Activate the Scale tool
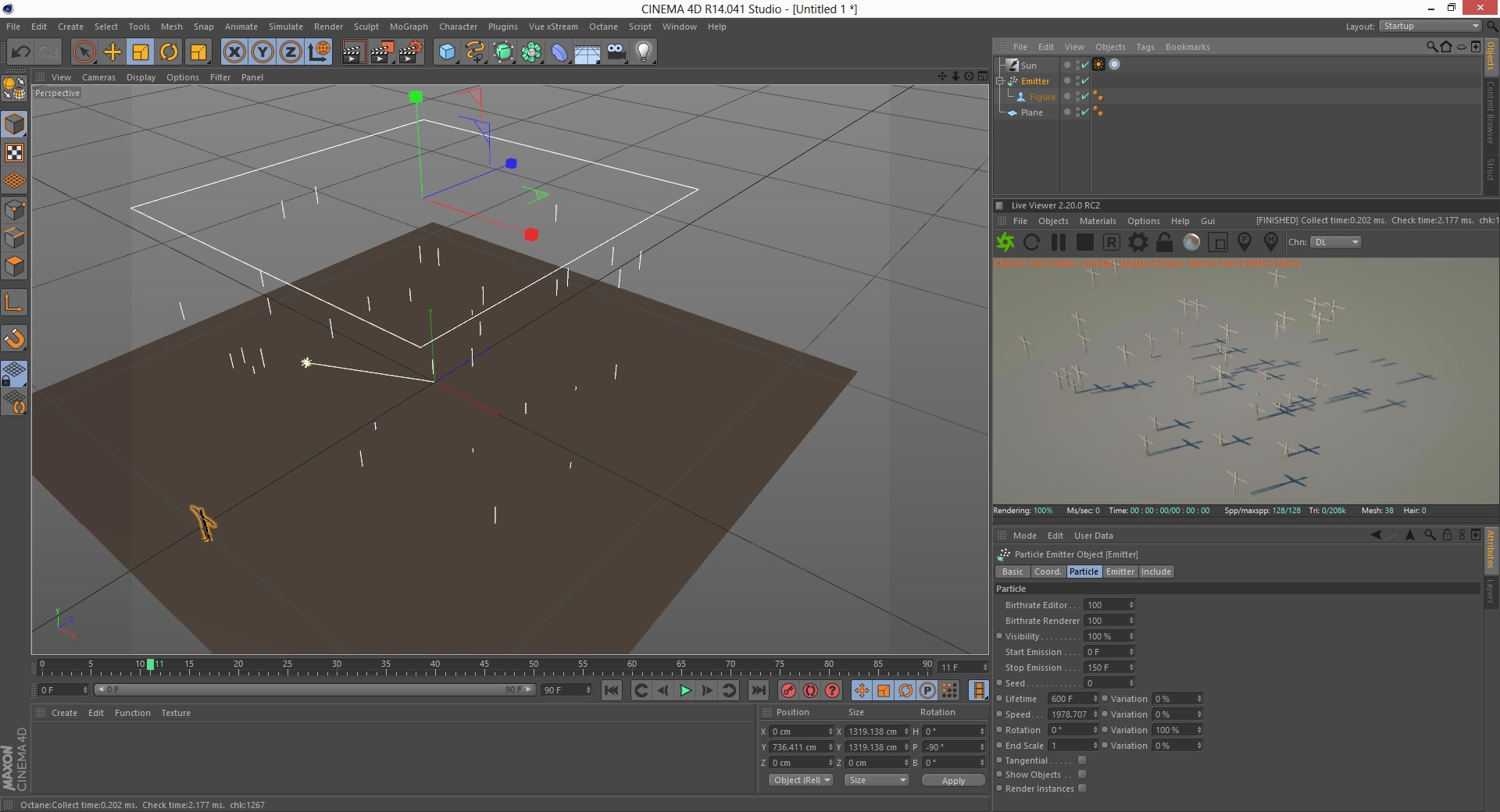 pos(141,52)
